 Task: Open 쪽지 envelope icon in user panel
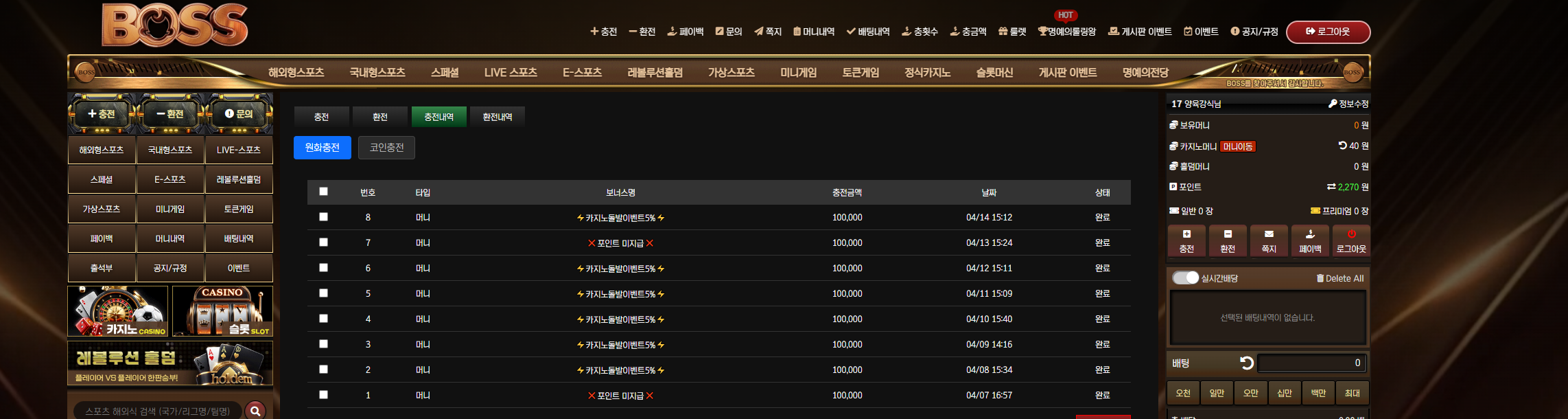point(1269,234)
